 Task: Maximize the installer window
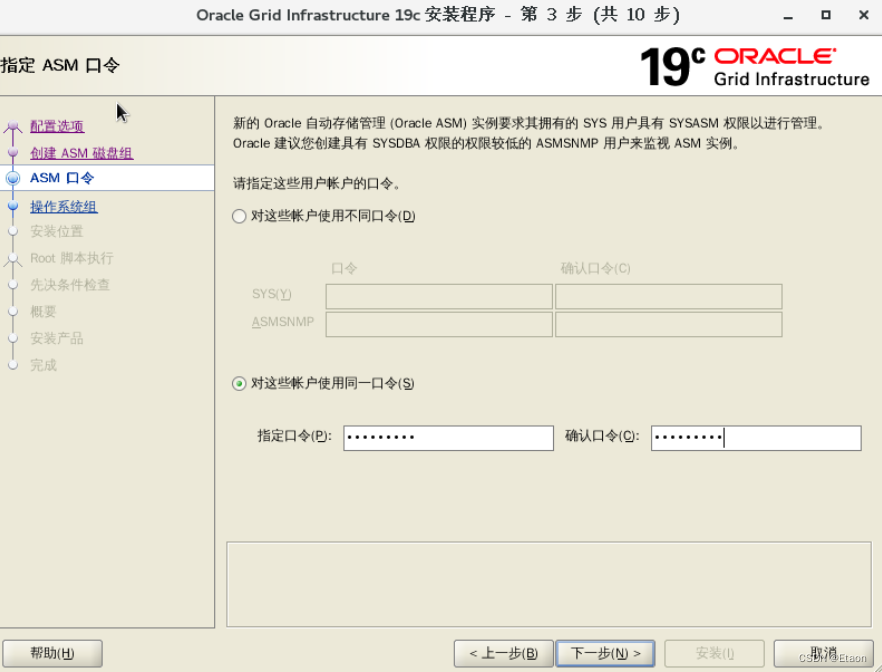click(826, 15)
